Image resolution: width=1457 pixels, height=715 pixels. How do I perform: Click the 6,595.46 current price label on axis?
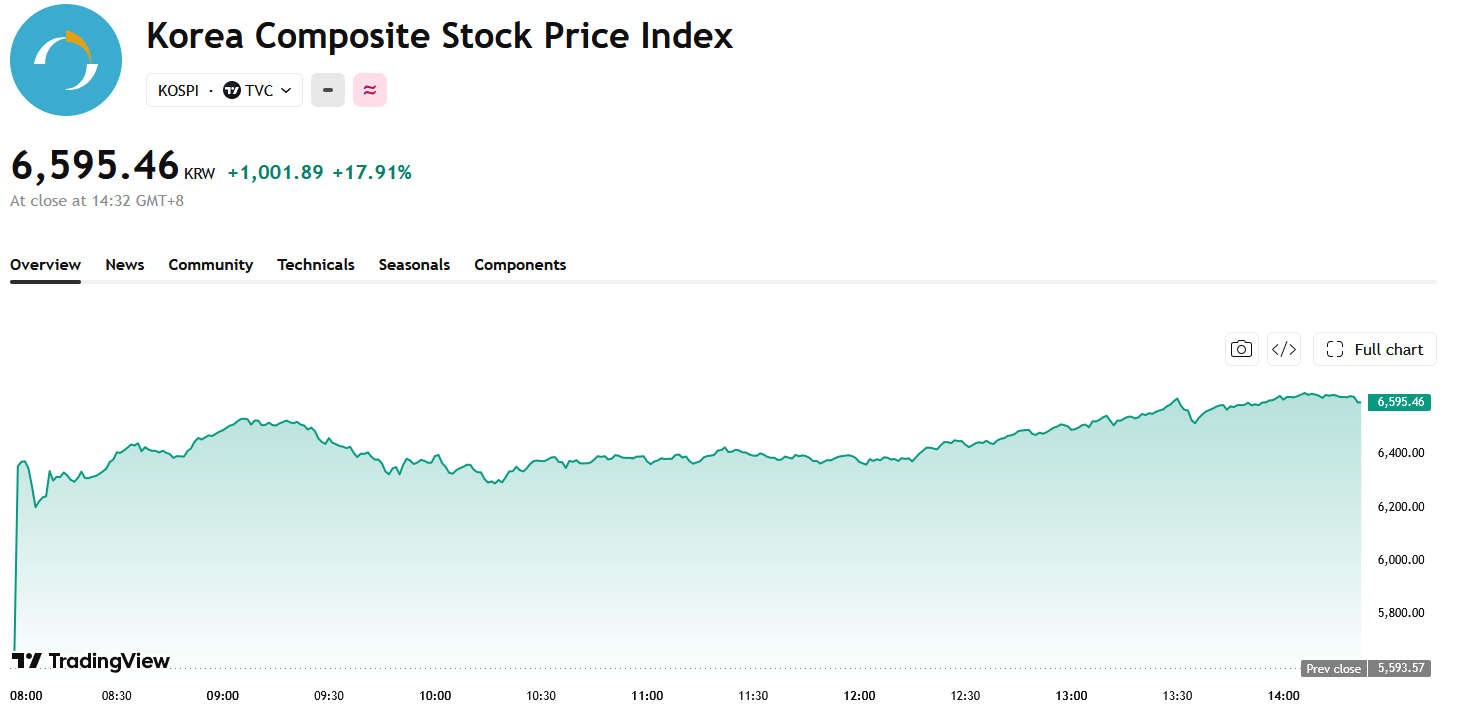(x=1399, y=402)
